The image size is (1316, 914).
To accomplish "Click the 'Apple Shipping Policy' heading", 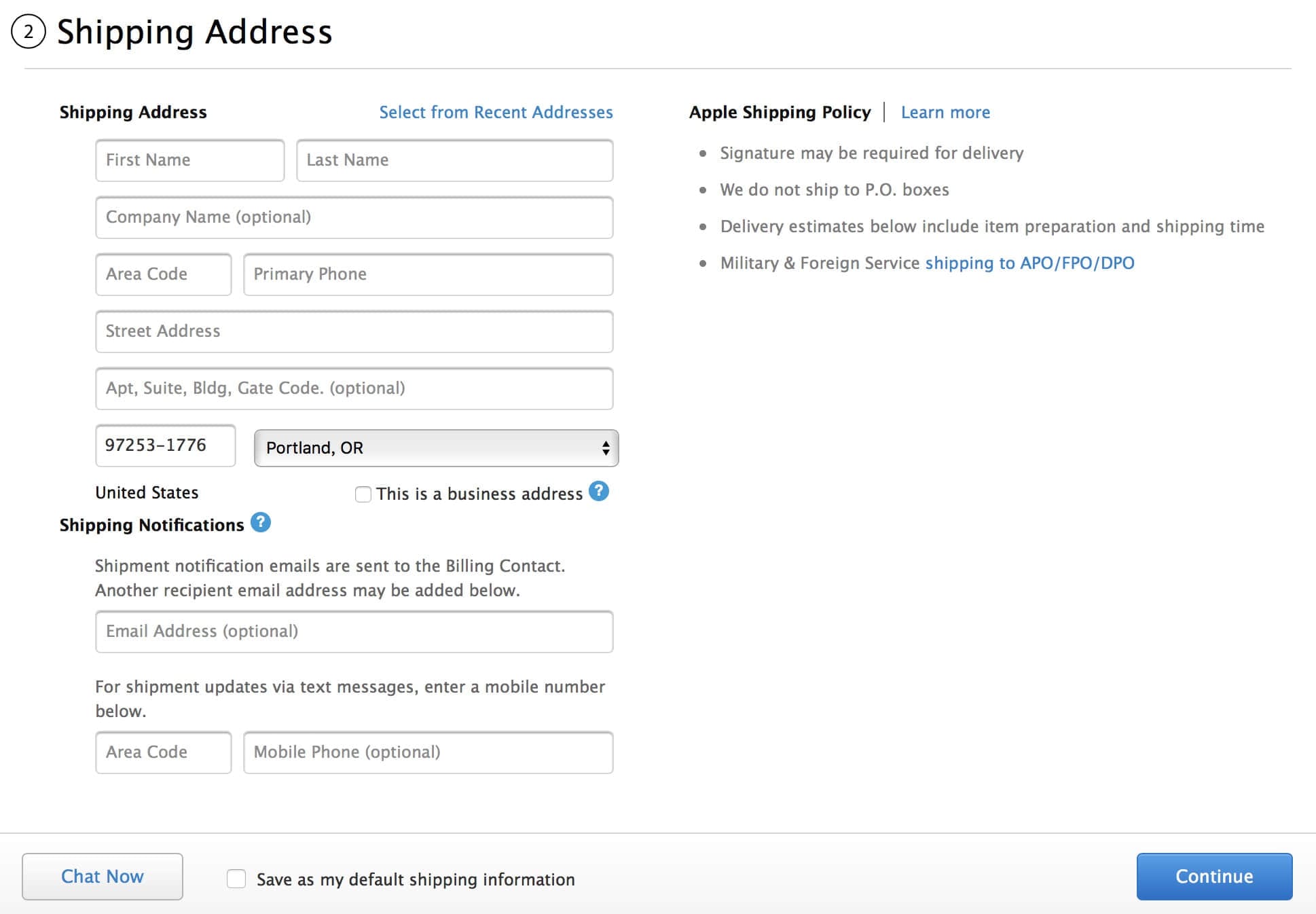I will pyautogui.click(x=780, y=112).
